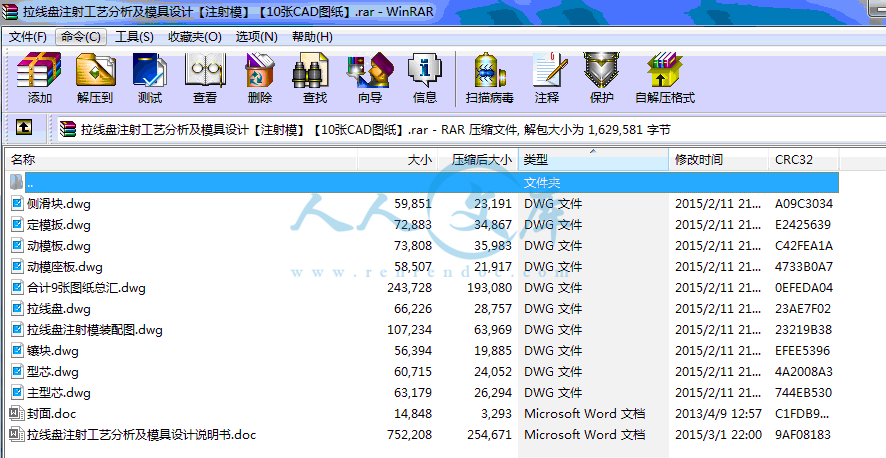Screen dimensions: 886x458
Task: Click the file icon of 侧滑块.dwg
Action: tap(18, 203)
